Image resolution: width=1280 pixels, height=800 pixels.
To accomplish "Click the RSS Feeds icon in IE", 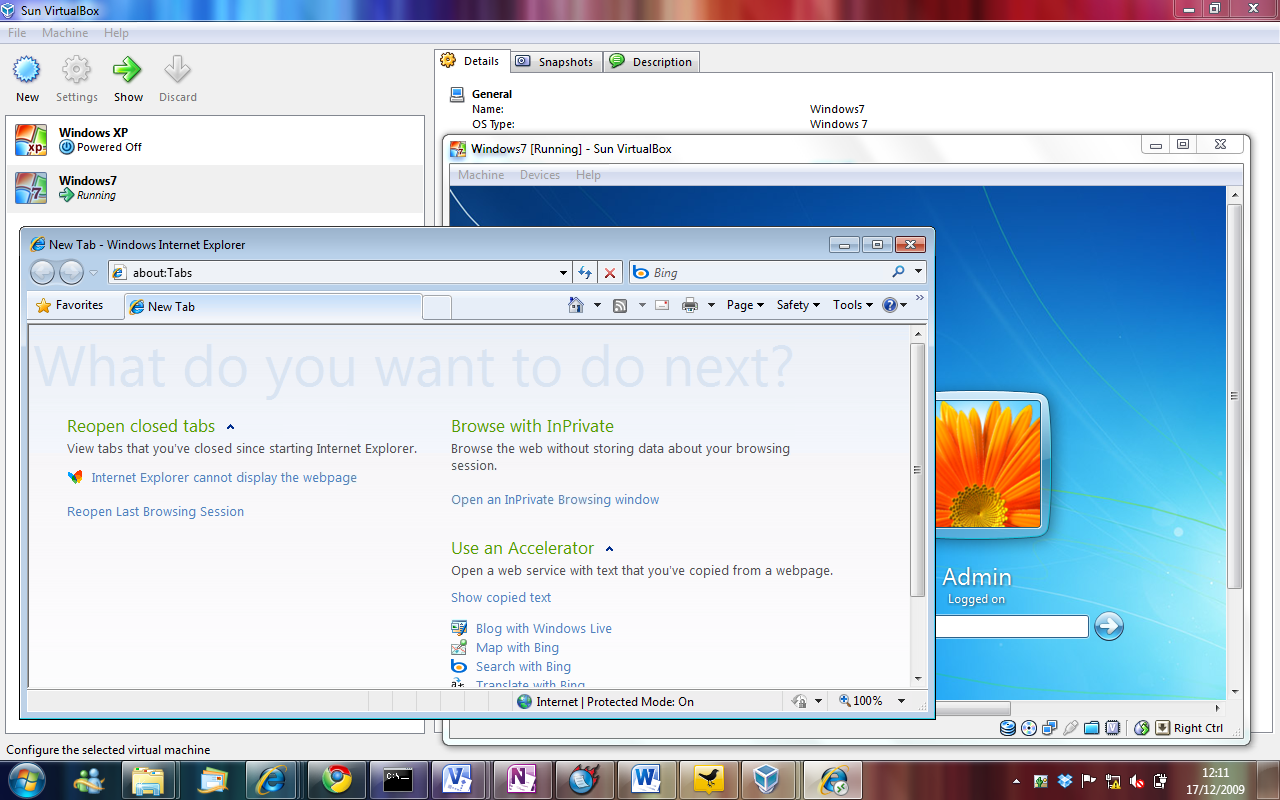I will (x=620, y=305).
